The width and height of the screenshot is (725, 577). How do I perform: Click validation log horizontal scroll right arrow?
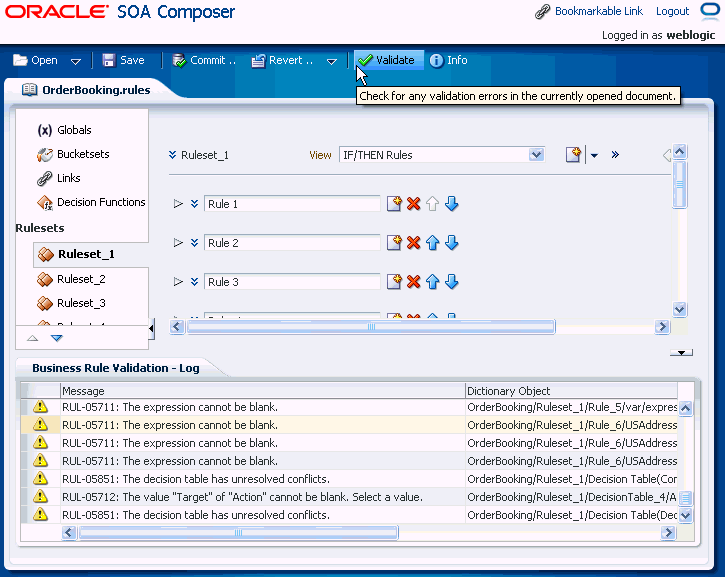pos(668,533)
